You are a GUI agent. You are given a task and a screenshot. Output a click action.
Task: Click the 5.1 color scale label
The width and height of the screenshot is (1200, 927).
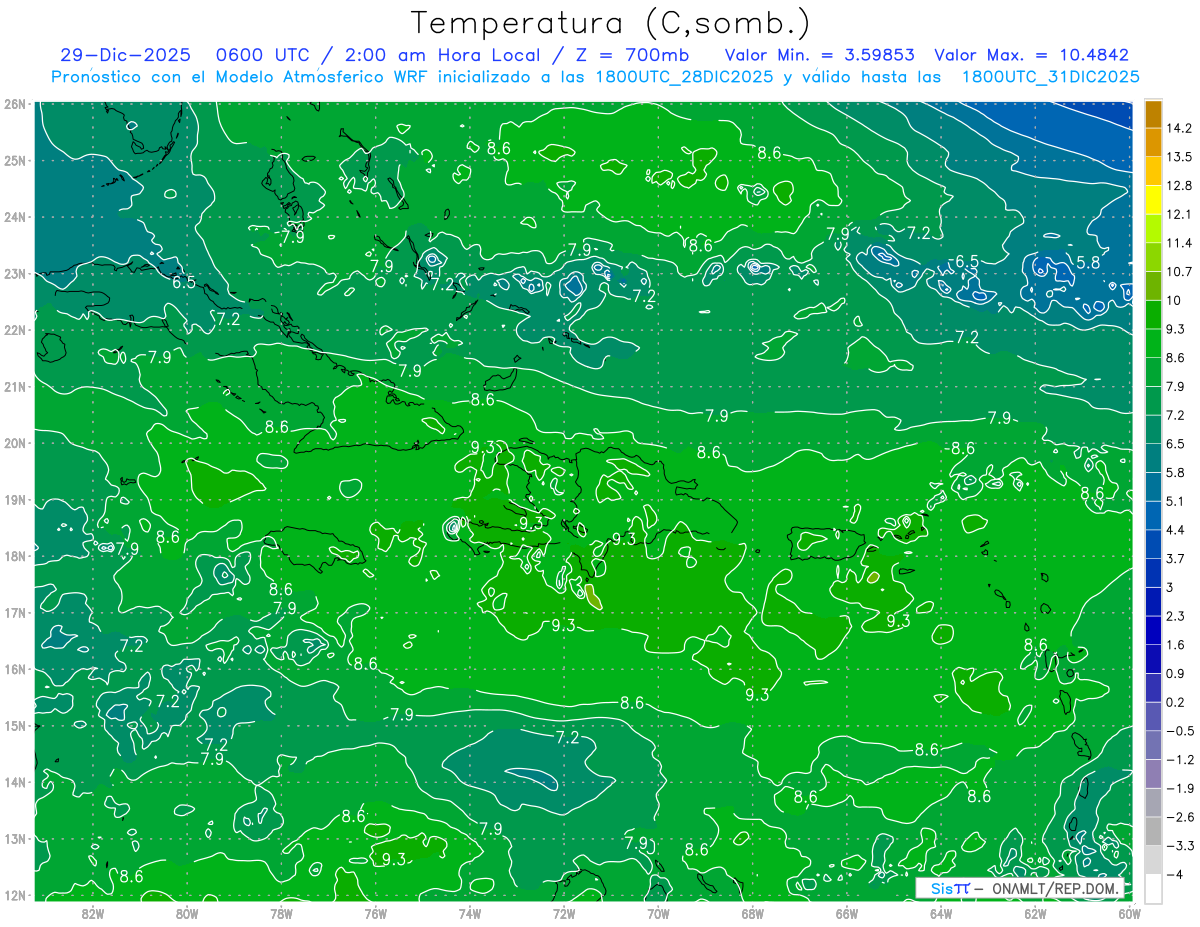[1175, 501]
